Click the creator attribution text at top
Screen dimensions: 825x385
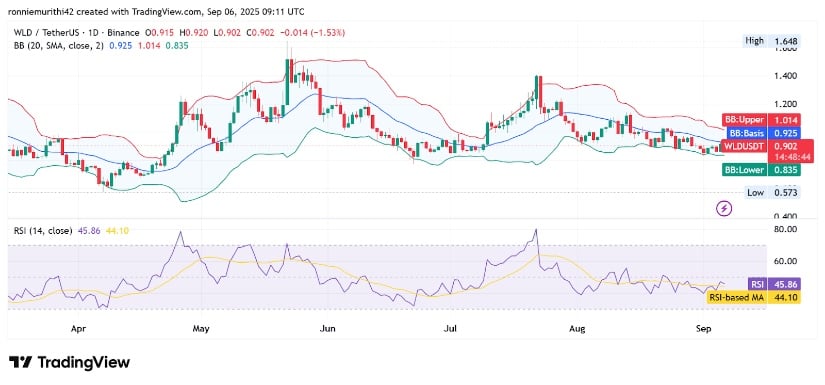coord(157,12)
